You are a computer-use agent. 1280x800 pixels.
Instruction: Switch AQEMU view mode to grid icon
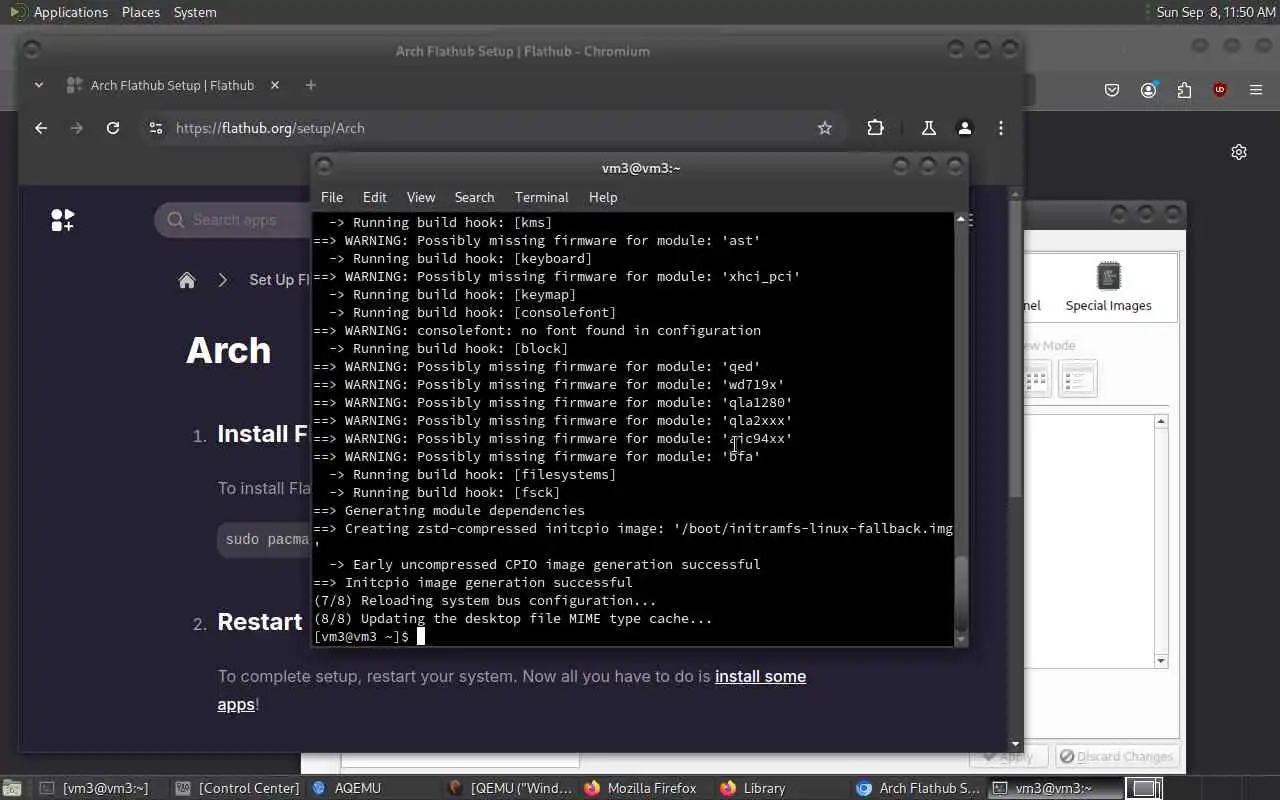tap(1036, 379)
